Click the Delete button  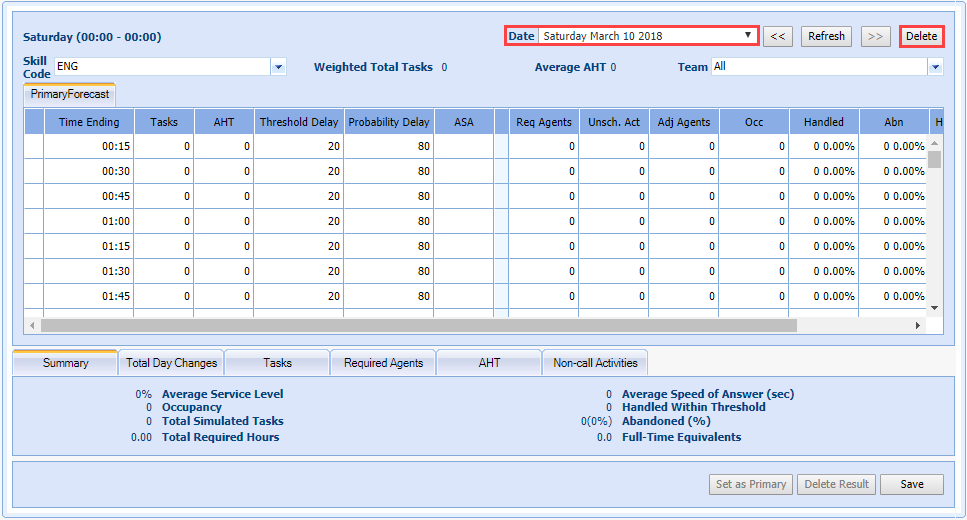tap(921, 36)
